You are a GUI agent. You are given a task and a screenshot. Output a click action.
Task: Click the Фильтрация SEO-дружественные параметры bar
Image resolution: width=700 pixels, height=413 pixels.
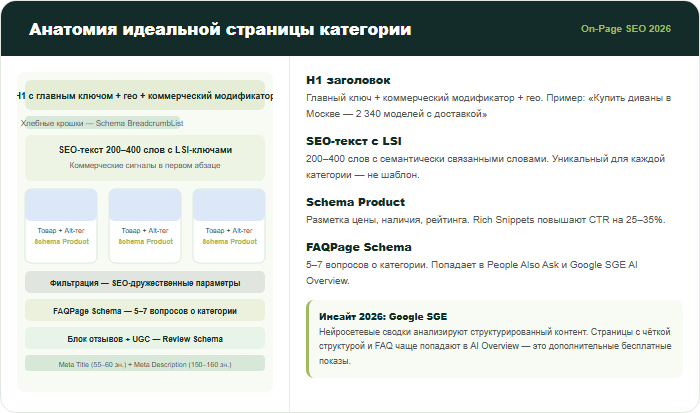pyautogui.click(x=145, y=282)
